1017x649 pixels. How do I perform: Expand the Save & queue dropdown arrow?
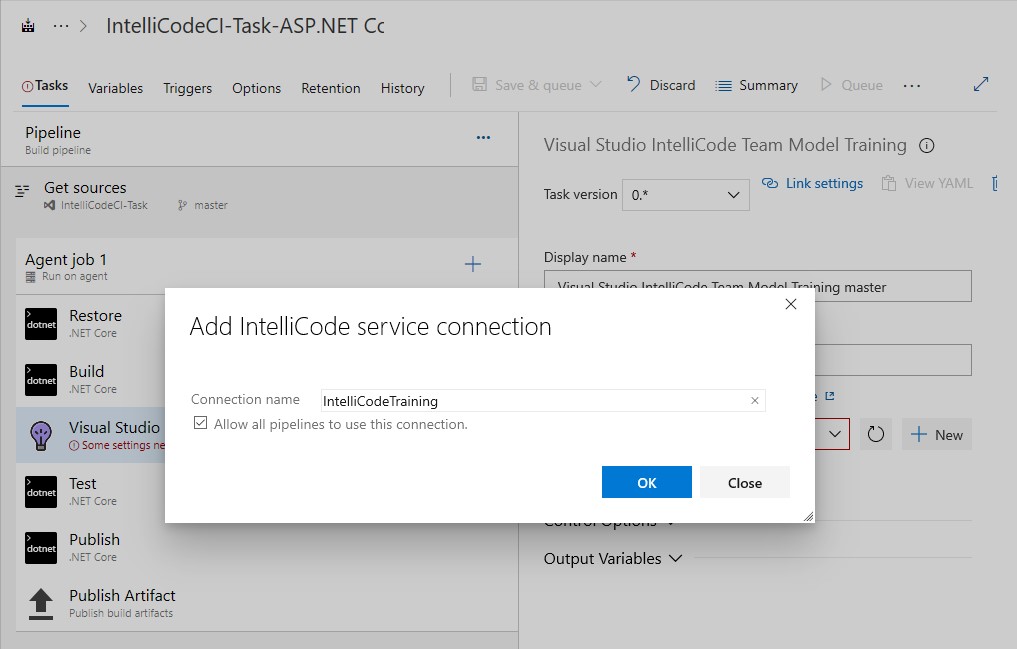click(x=595, y=85)
